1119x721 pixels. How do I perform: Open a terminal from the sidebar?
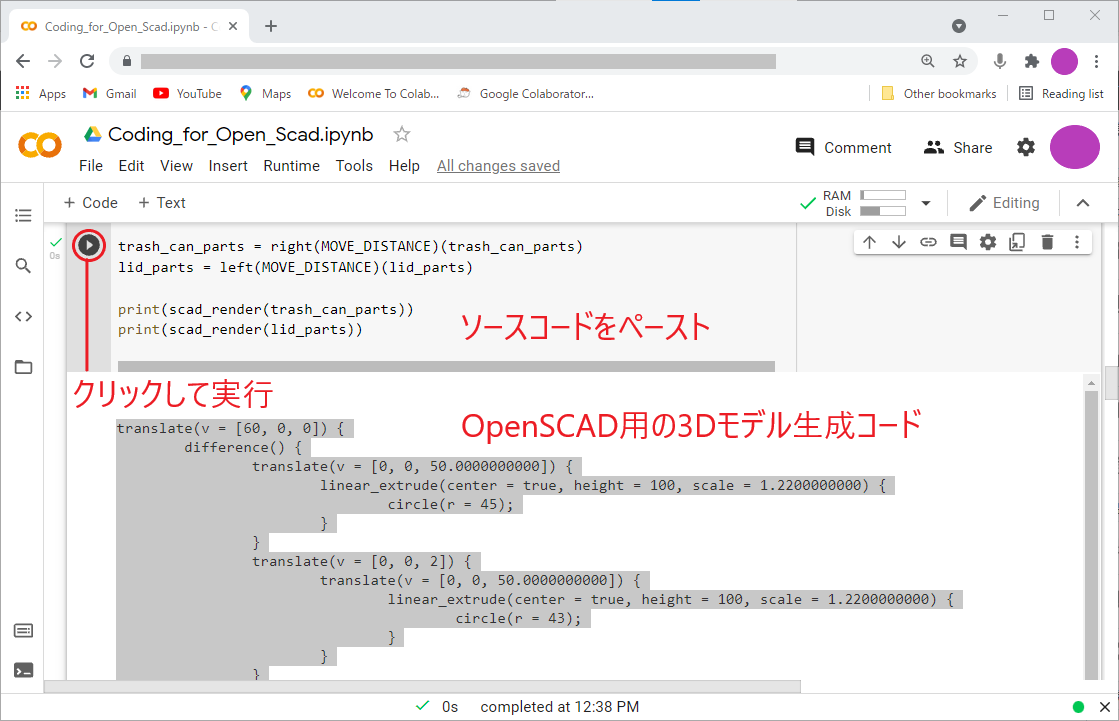click(x=23, y=669)
